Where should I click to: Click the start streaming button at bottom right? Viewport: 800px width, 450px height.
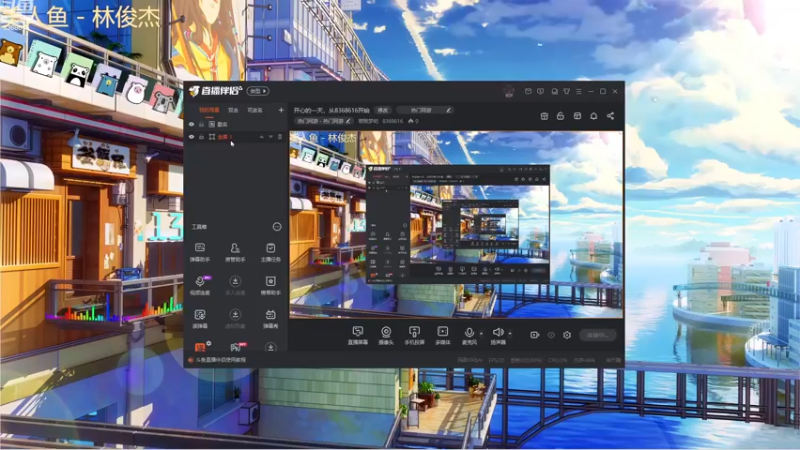[x=597, y=335]
